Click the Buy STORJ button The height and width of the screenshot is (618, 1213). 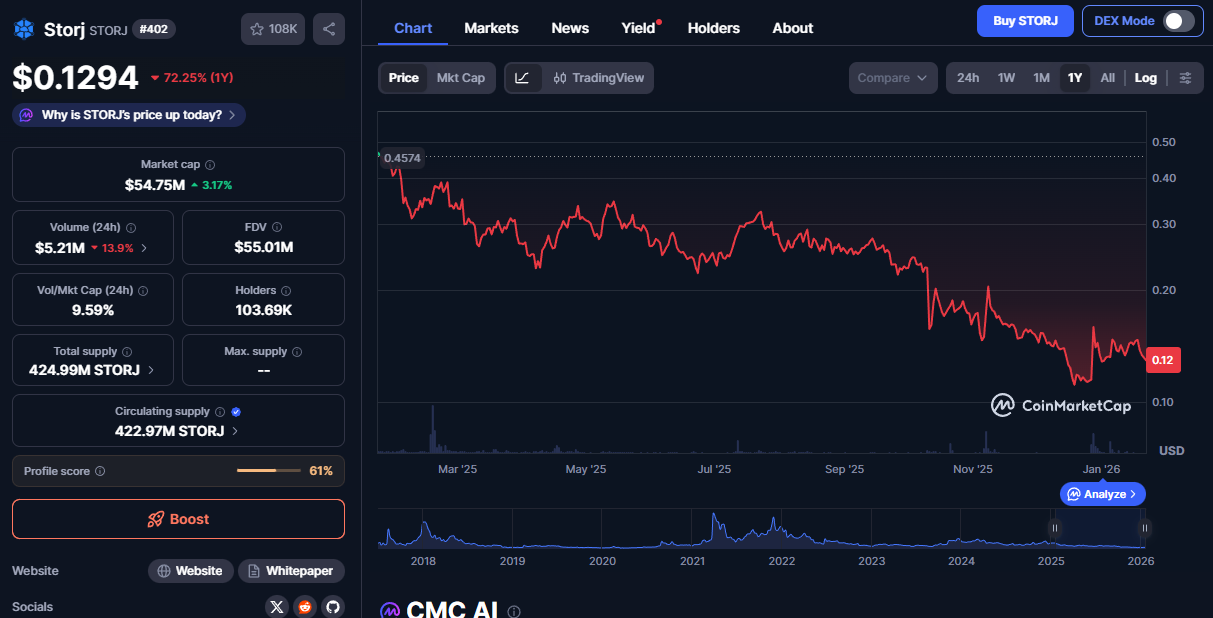click(x=1025, y=21)
